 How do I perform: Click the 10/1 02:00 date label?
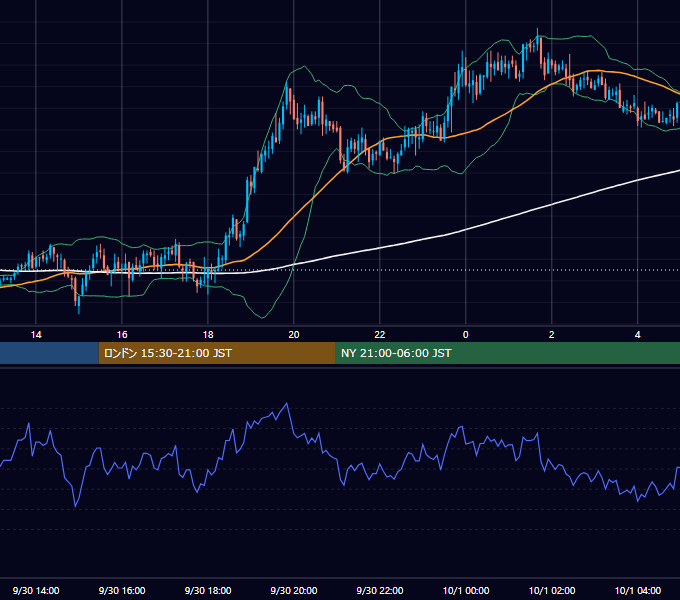(x=552, y=590)
